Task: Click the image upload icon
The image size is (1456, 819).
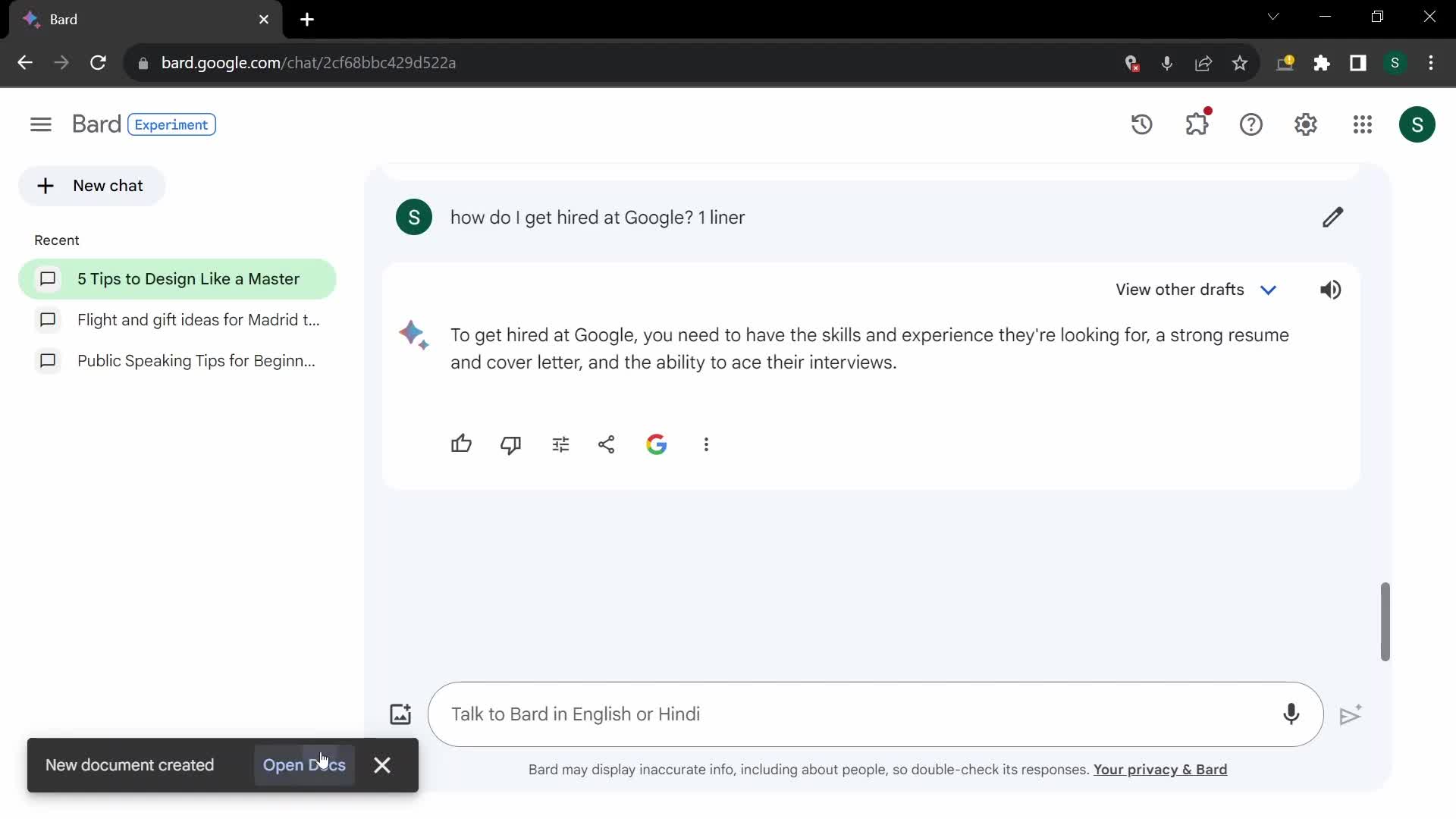Action: [399, 713]
